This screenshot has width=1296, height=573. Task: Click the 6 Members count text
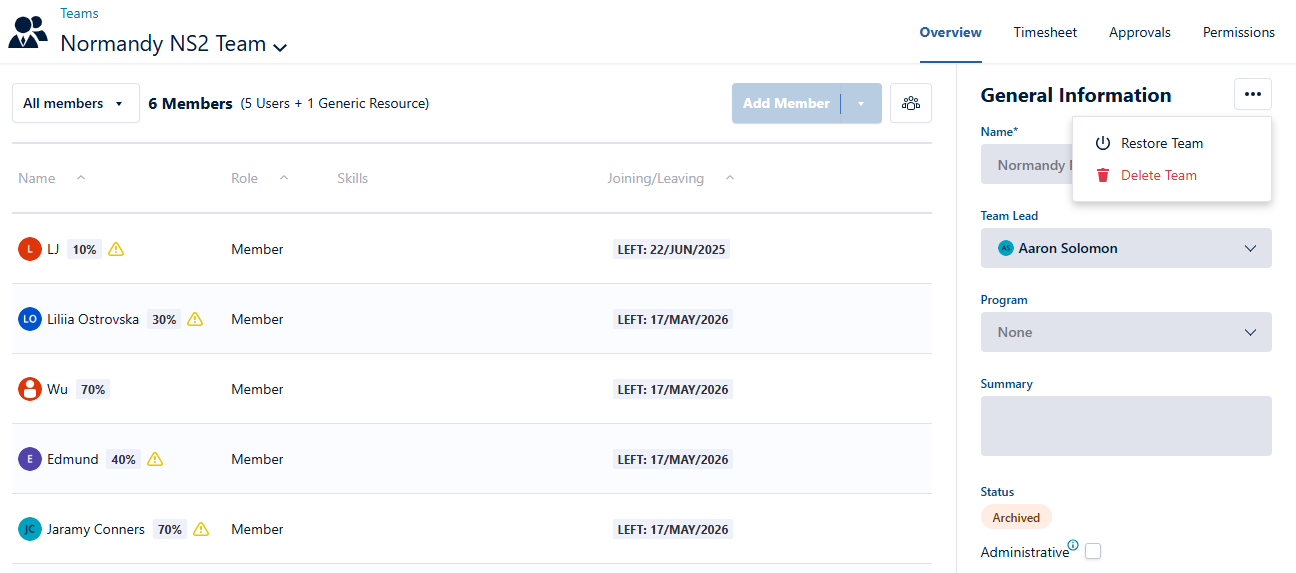pos(190,103)
